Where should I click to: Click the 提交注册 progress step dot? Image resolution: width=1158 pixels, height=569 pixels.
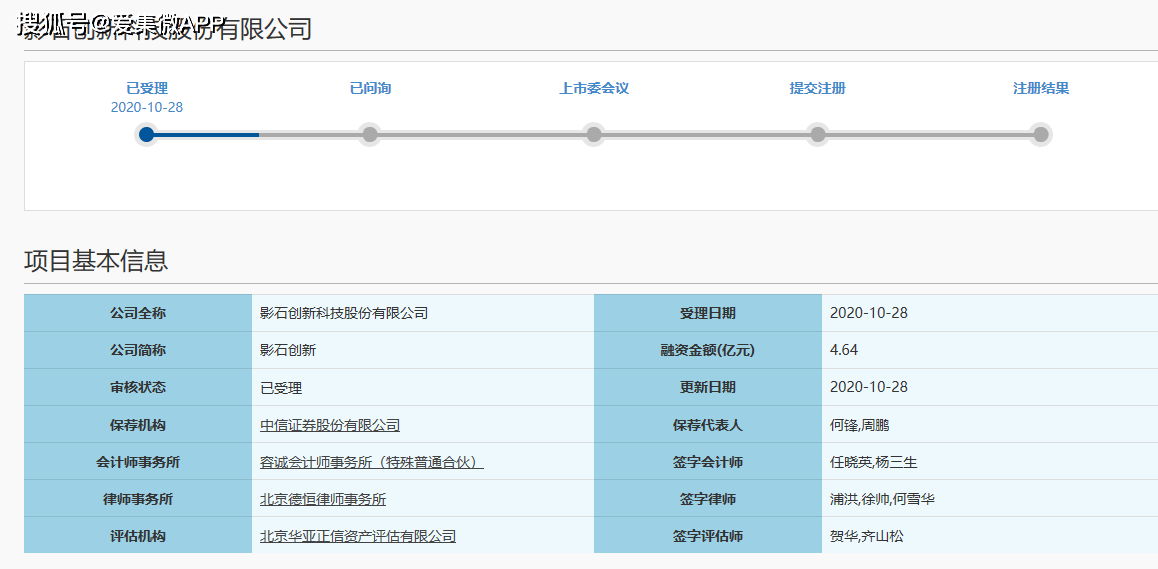[x=818, y=134]
